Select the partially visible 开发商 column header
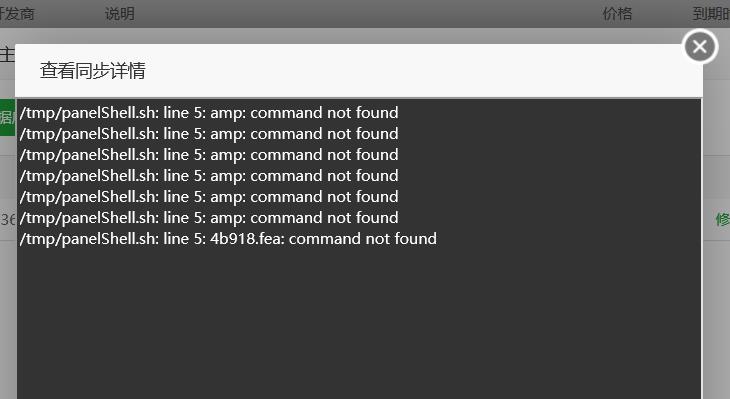730x399 pixels. tap(17, 14)
